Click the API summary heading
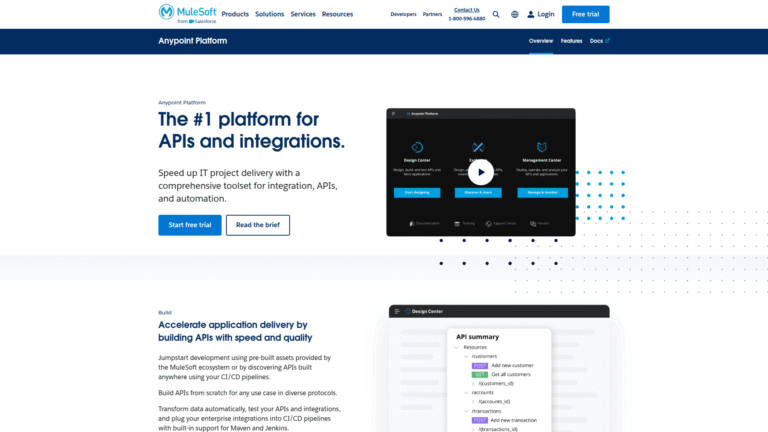The width and height of the screenshot is (768, 432). coord(478,336)
